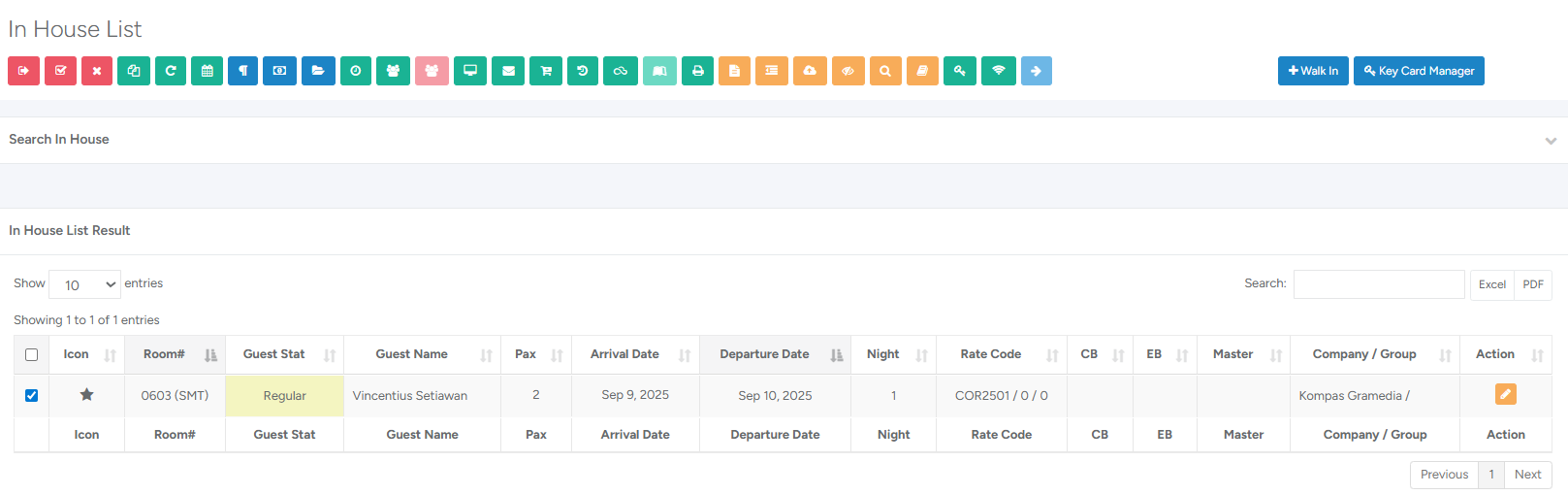This screenshot has width=1568, height=495.
Task: Click the blue money bill toolbar icon
Action: [279, 71]
